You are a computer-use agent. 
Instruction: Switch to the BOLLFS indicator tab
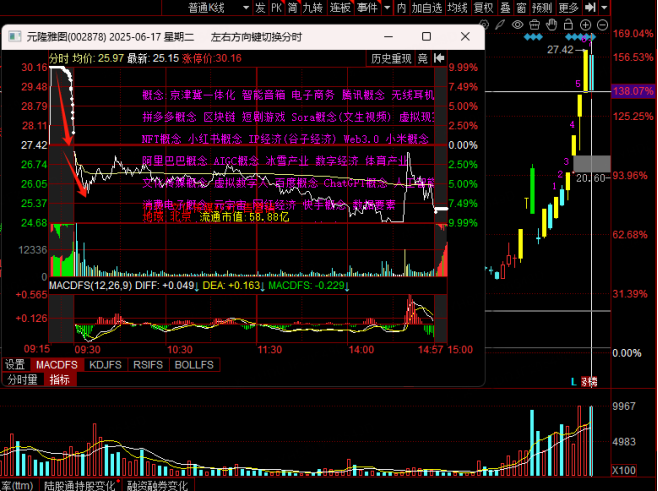click(x=194, y=365)
